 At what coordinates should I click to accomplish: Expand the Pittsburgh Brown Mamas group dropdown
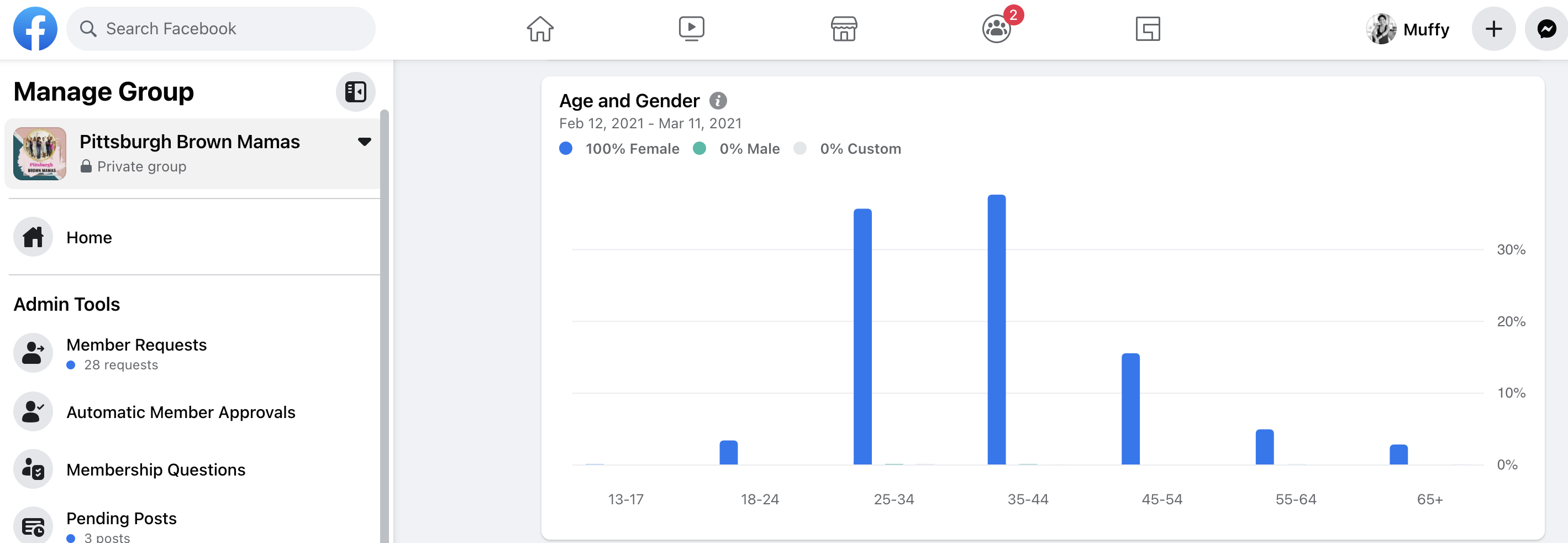click(365, 142)
